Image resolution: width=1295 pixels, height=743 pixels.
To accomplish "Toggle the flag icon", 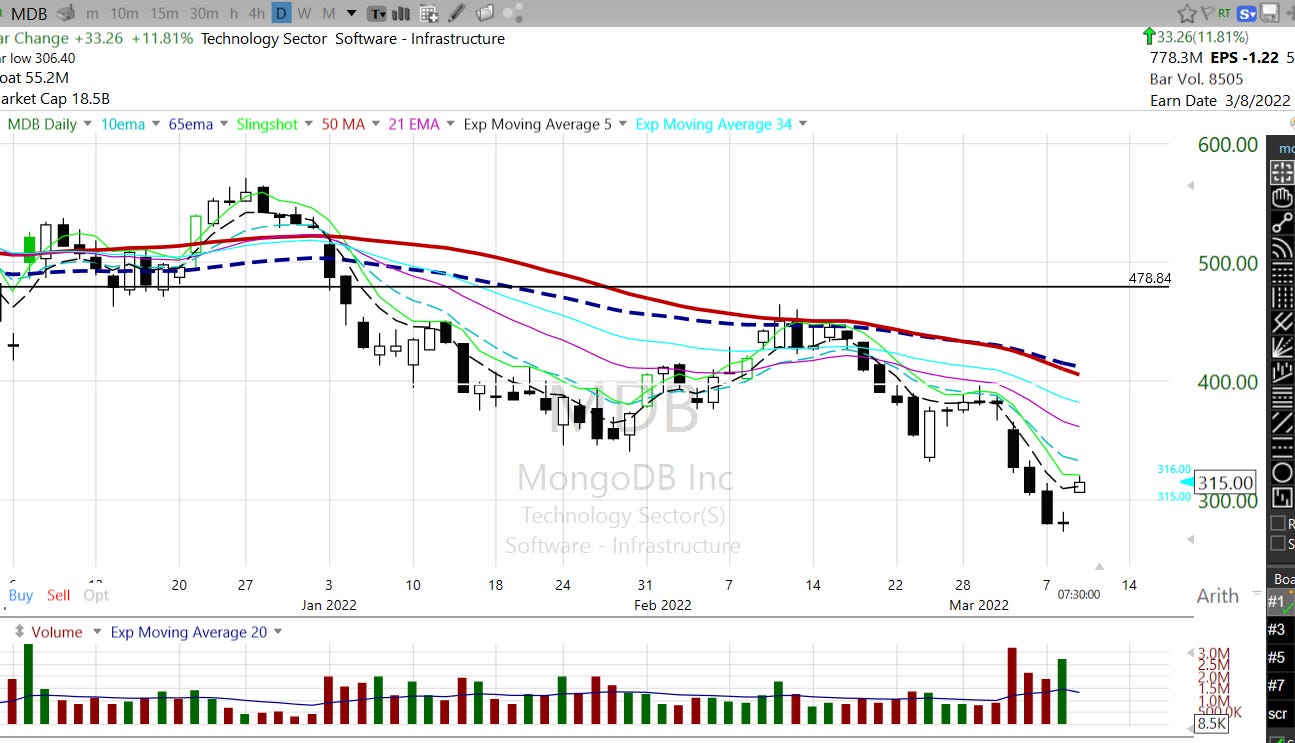I will pyautogui.click(x=1208, y=14).
